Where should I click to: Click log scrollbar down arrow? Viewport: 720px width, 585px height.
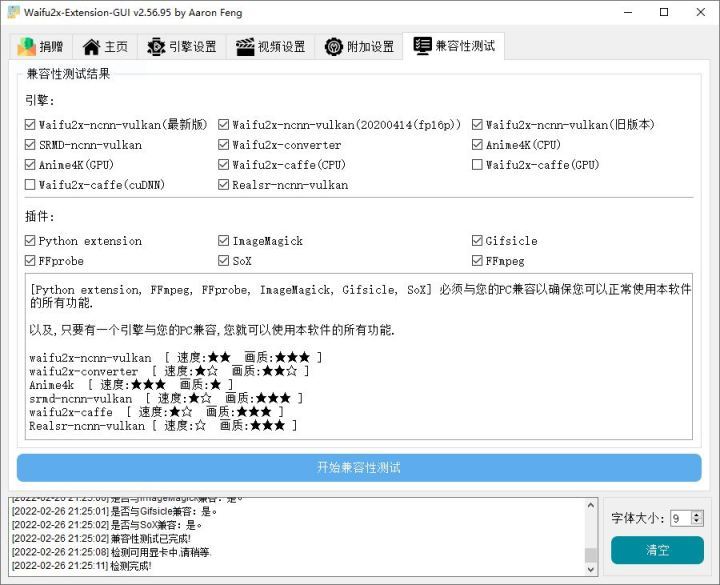click(591, 569)
